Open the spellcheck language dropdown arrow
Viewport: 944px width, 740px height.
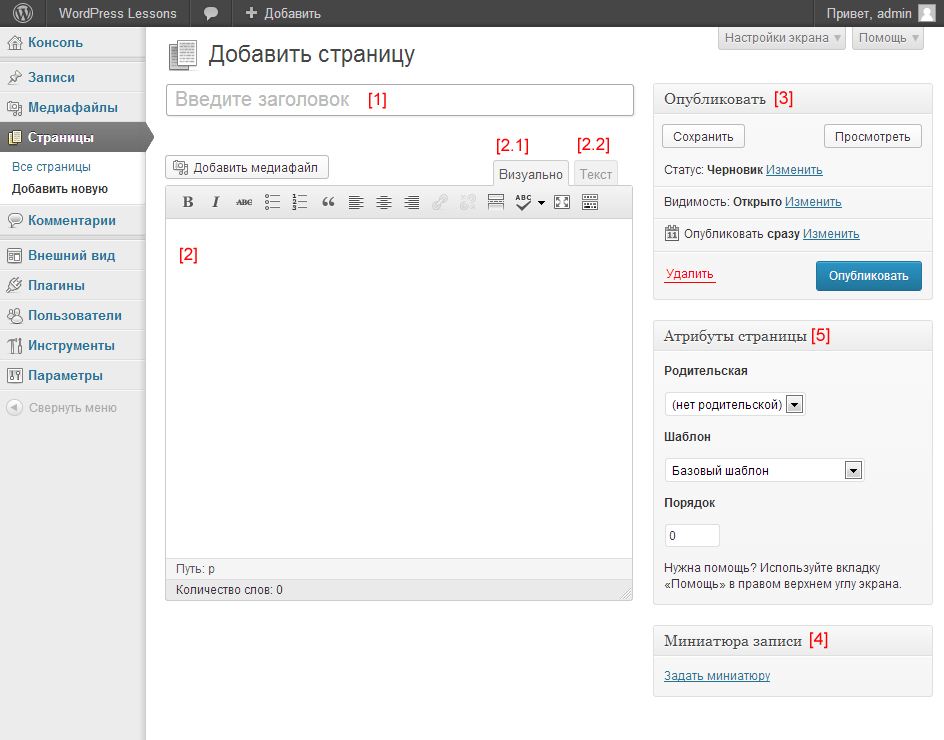point(541,203)
